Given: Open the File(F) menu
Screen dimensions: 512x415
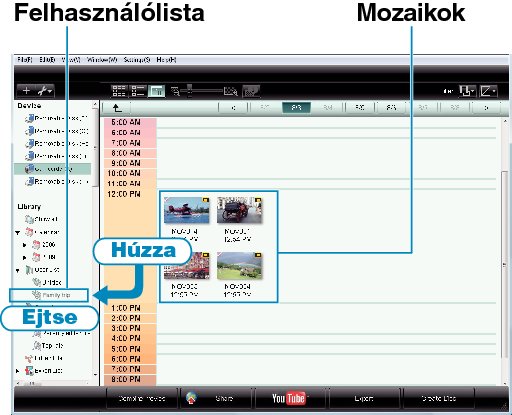Looking at the screenshot, I should pyautogui.click(x=25, y=60).
